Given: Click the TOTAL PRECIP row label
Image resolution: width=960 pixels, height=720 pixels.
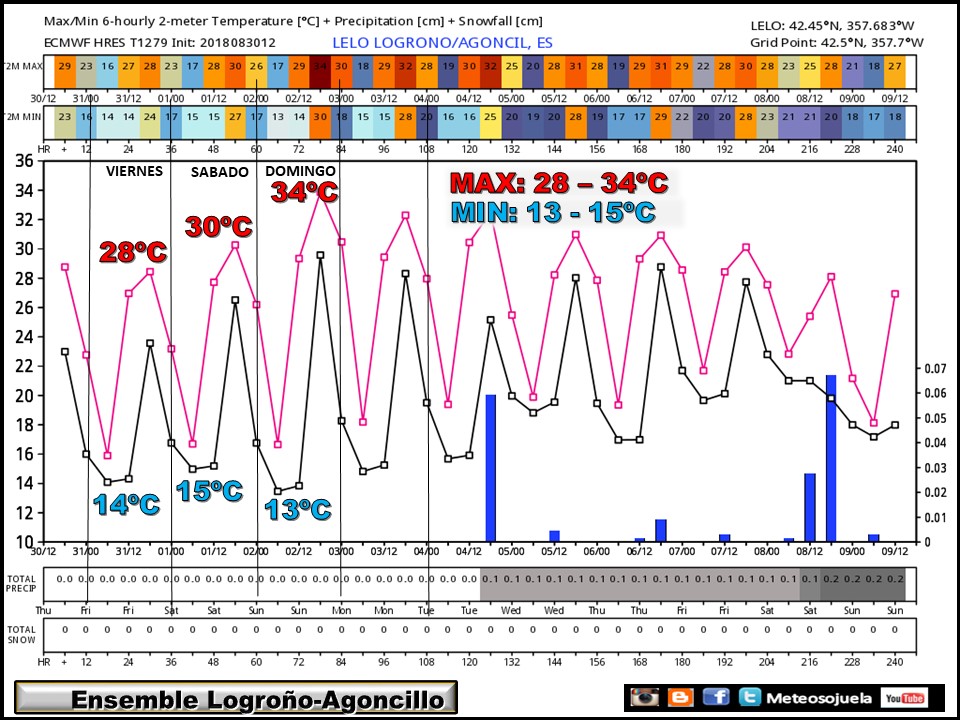Looking at the screenshot, I should 21,583.
